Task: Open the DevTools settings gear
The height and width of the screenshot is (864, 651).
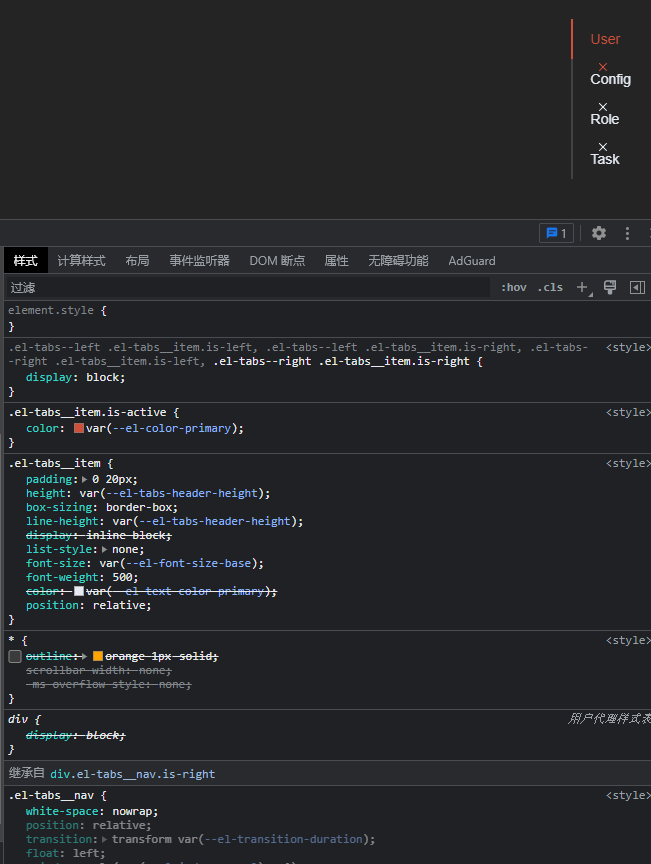Action: pos(598,232)
